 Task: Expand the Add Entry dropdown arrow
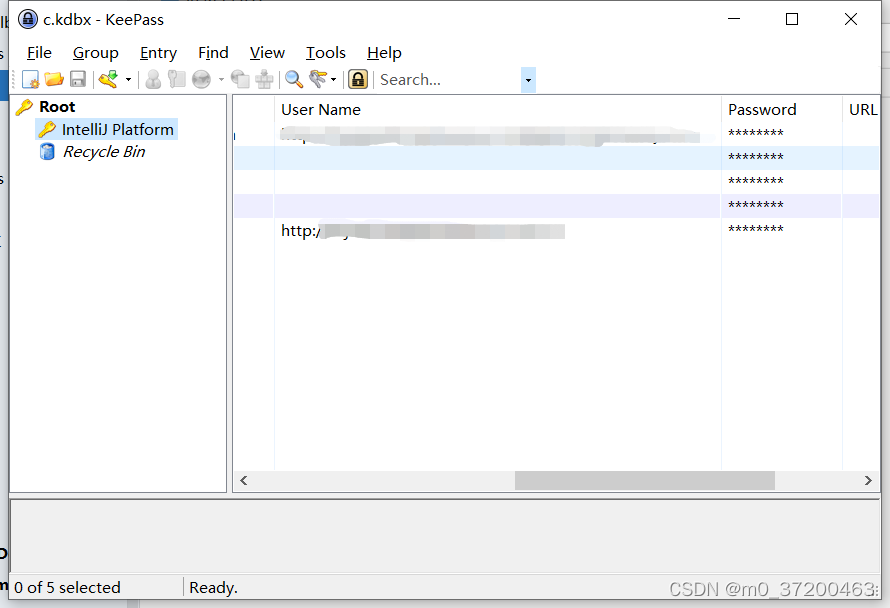tap(128, 79)
